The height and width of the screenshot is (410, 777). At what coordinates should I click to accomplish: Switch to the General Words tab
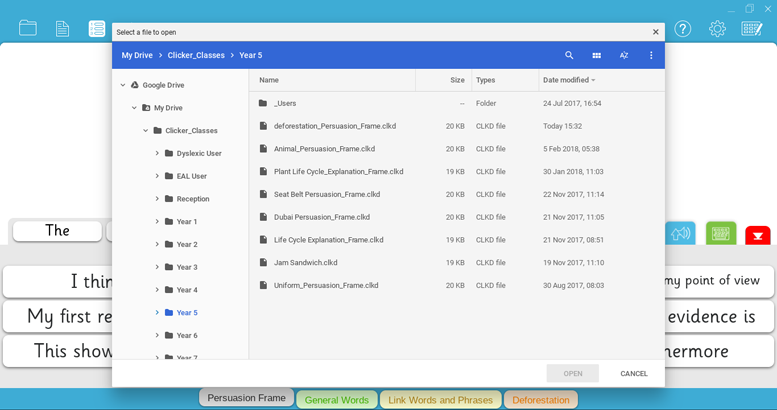click(337, 400)
